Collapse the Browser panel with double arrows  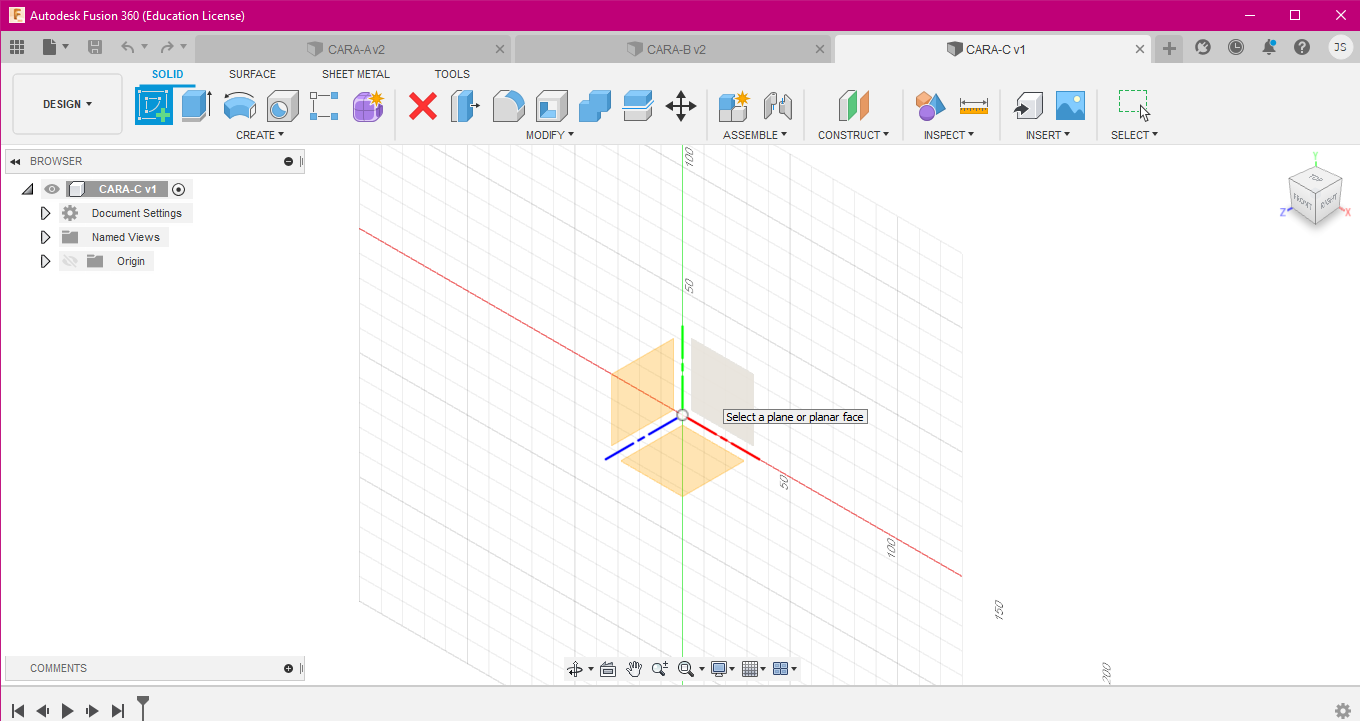15,161
